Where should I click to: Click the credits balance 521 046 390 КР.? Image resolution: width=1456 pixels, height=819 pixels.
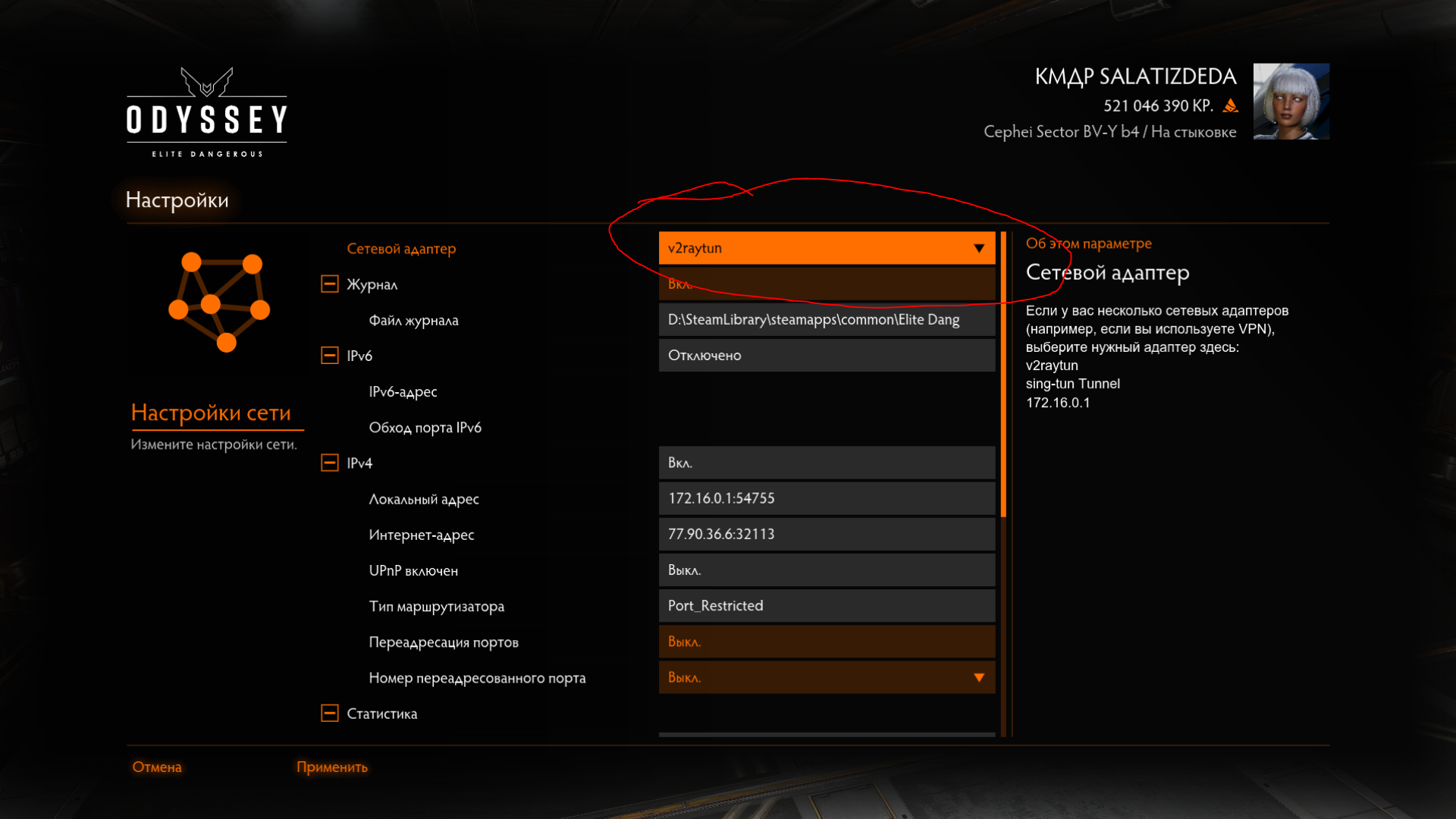point(1158,105)
